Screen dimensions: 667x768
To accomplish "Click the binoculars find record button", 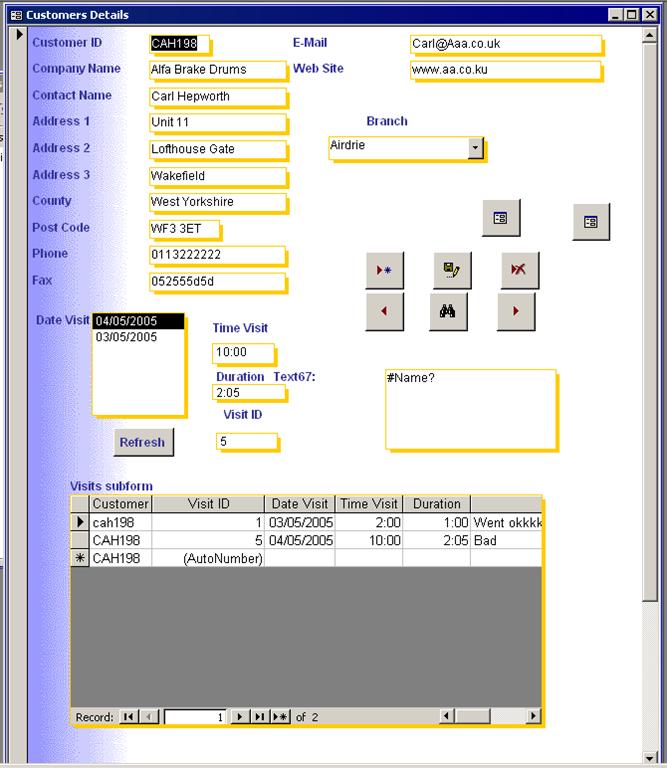I will [448, 312].
